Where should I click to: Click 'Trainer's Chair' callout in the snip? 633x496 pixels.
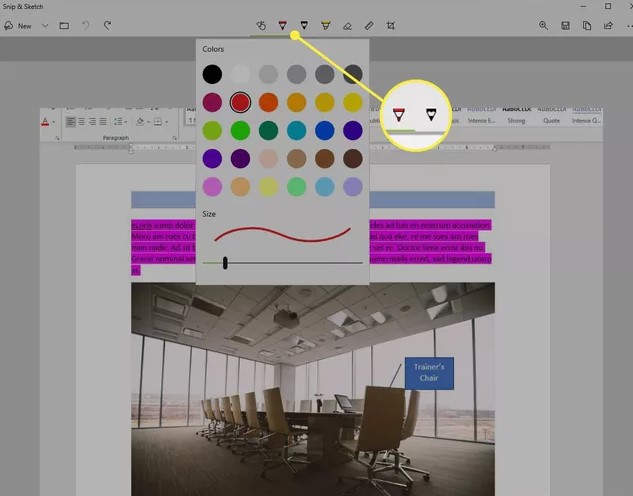pos(429,373)
